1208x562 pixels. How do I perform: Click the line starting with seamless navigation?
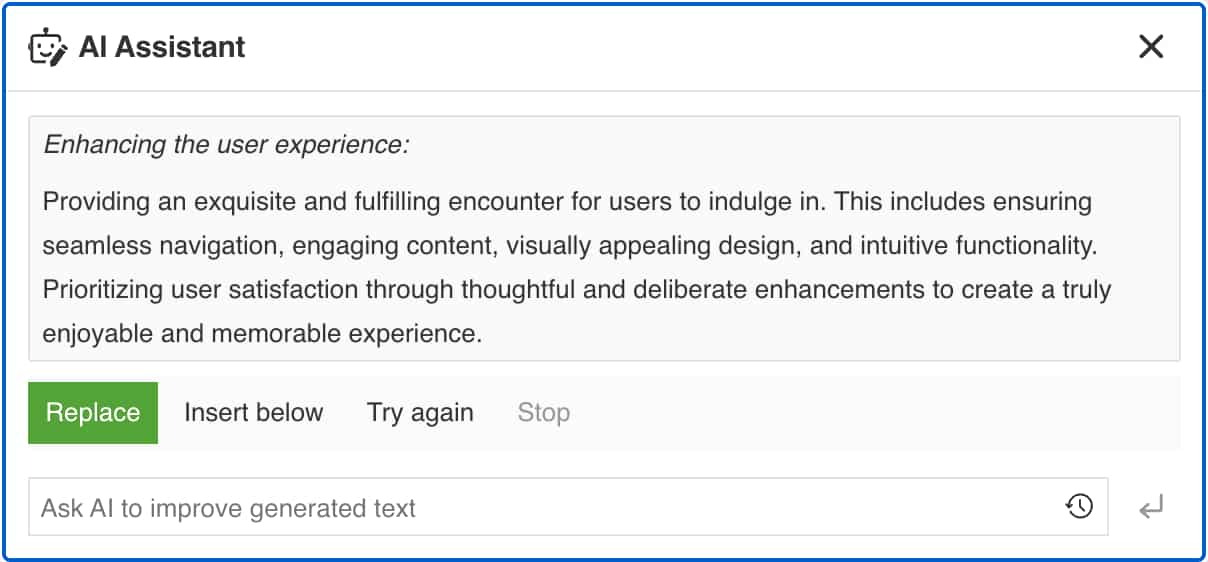(566, 246)
